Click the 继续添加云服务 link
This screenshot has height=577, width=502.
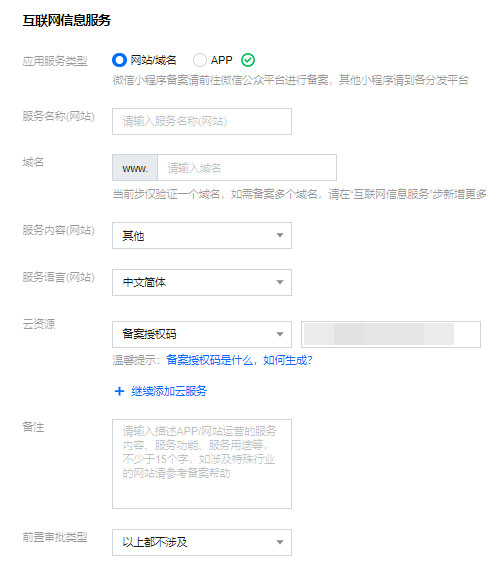[169, 391]
